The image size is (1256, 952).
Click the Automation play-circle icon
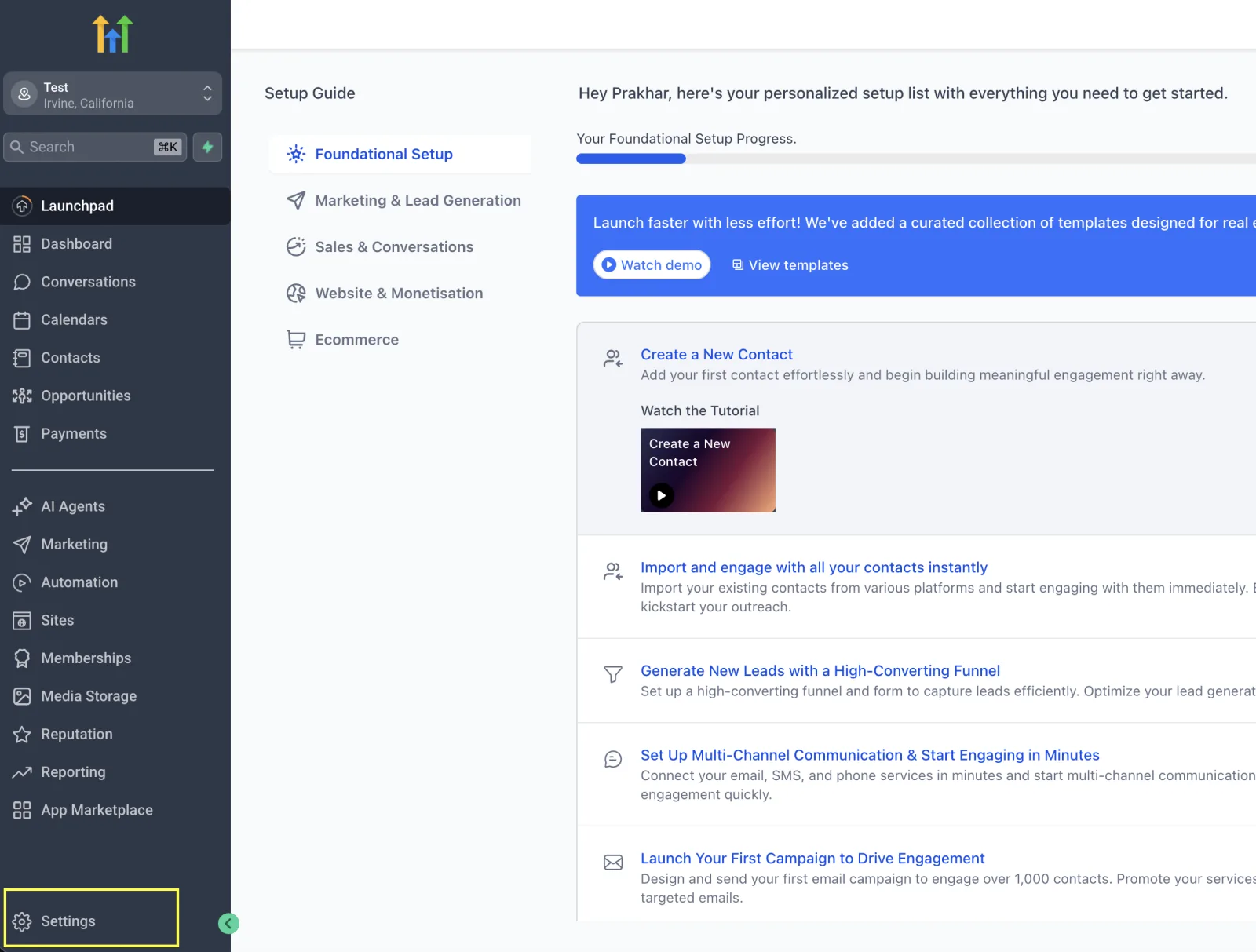click(22, 582)
